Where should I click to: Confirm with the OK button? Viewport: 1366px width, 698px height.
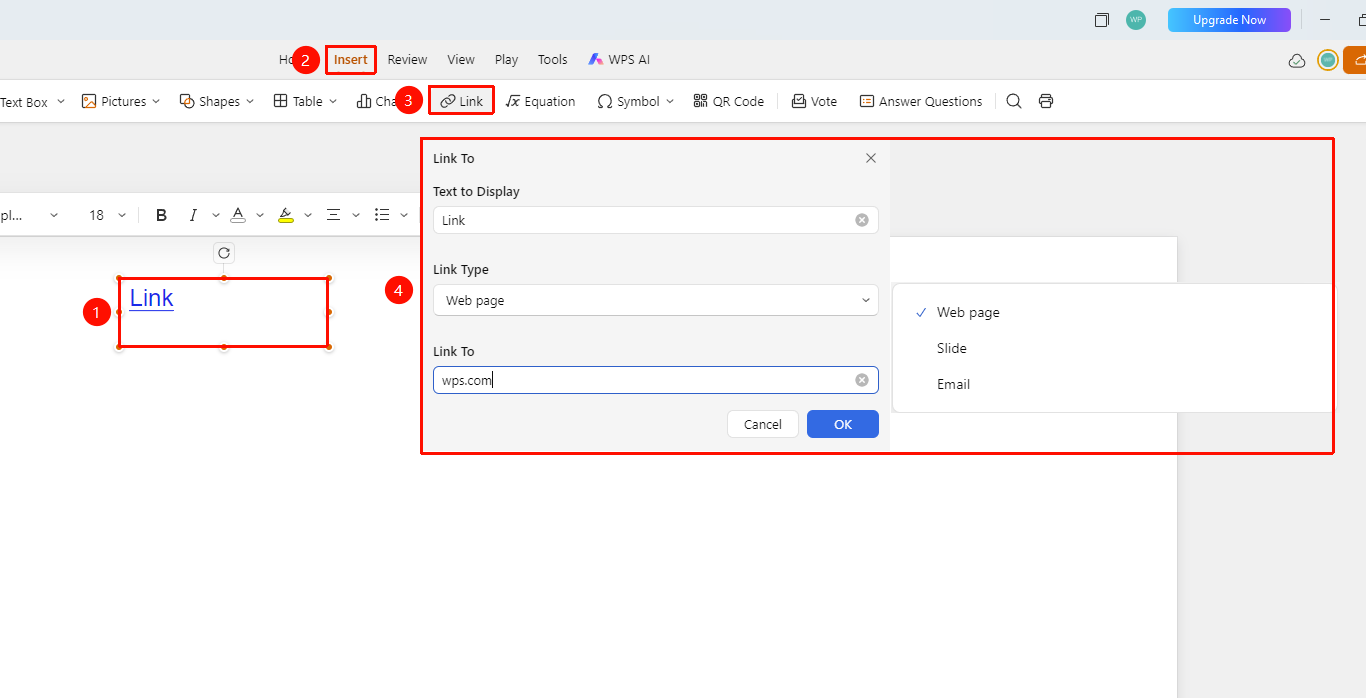click(843, 424)
